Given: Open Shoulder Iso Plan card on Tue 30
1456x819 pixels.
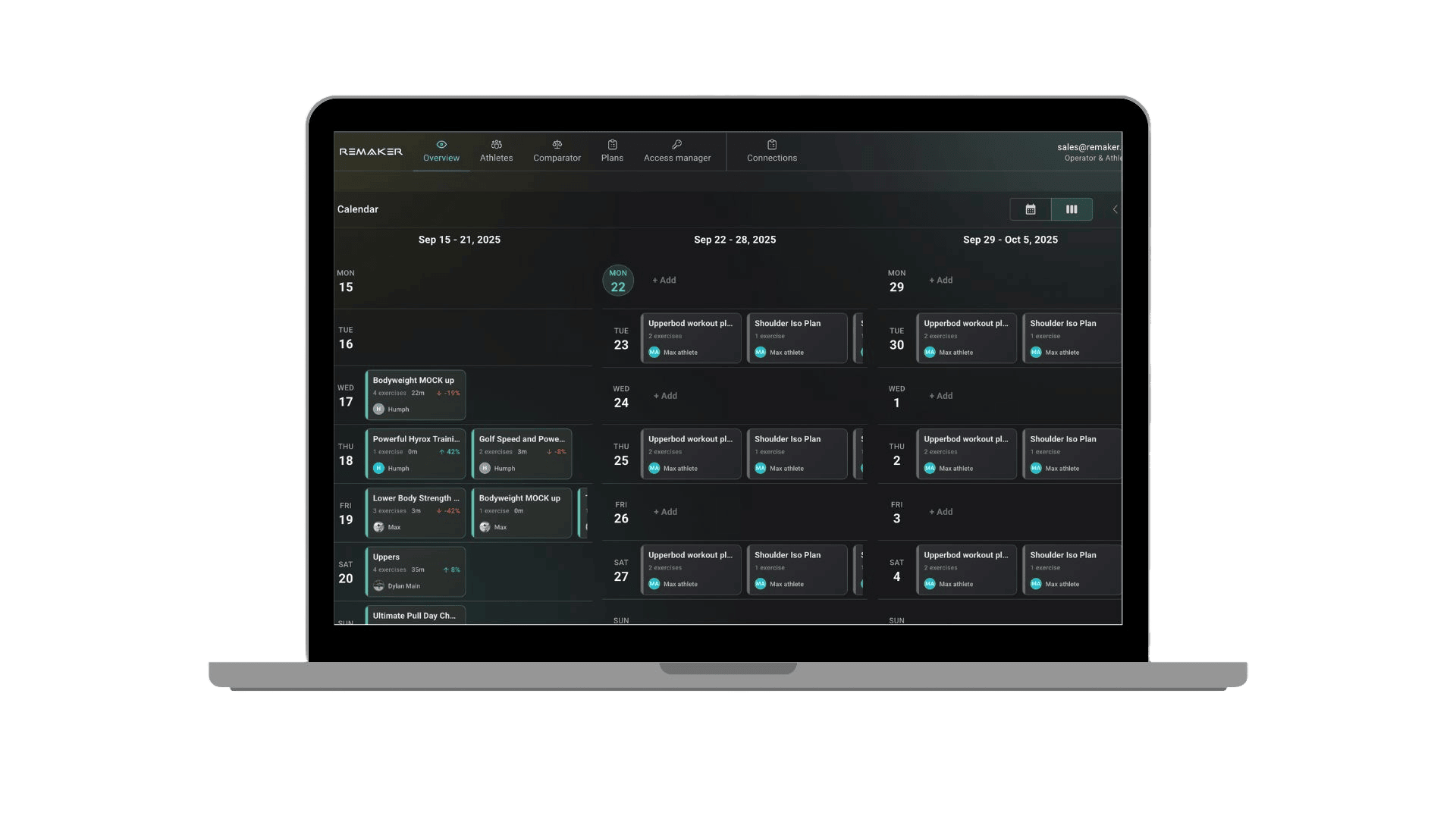Looking at the screenshot, I should [x=1072, y=338].
